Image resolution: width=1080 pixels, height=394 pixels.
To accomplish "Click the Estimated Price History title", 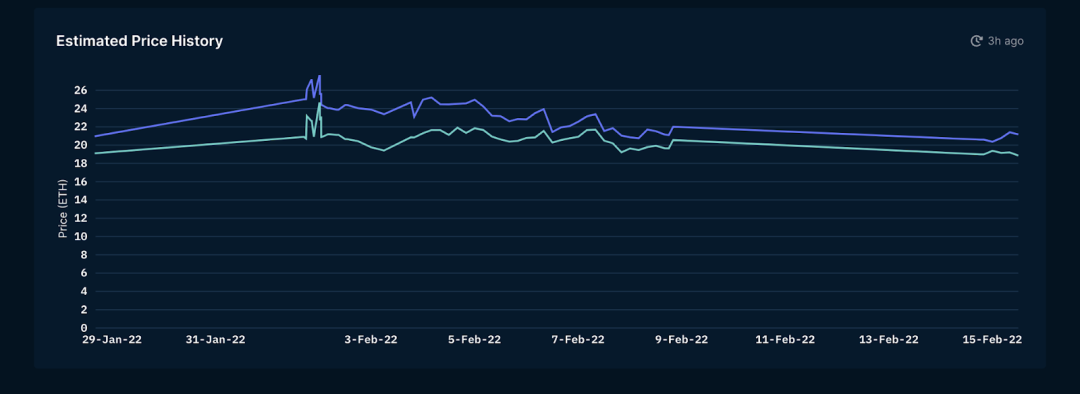I will click(139, 41).
